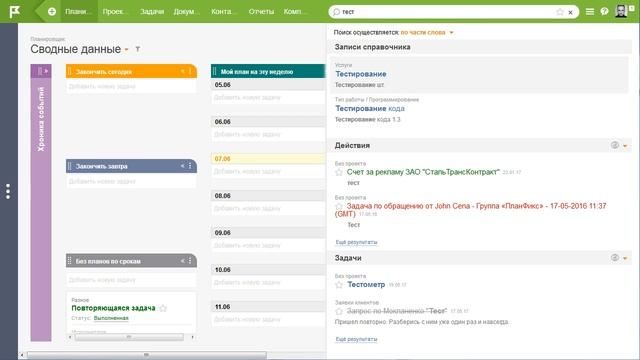Open the Отчеты menu tab
The height and width of the screenshot is (360, 640).
tap(261, 11)
